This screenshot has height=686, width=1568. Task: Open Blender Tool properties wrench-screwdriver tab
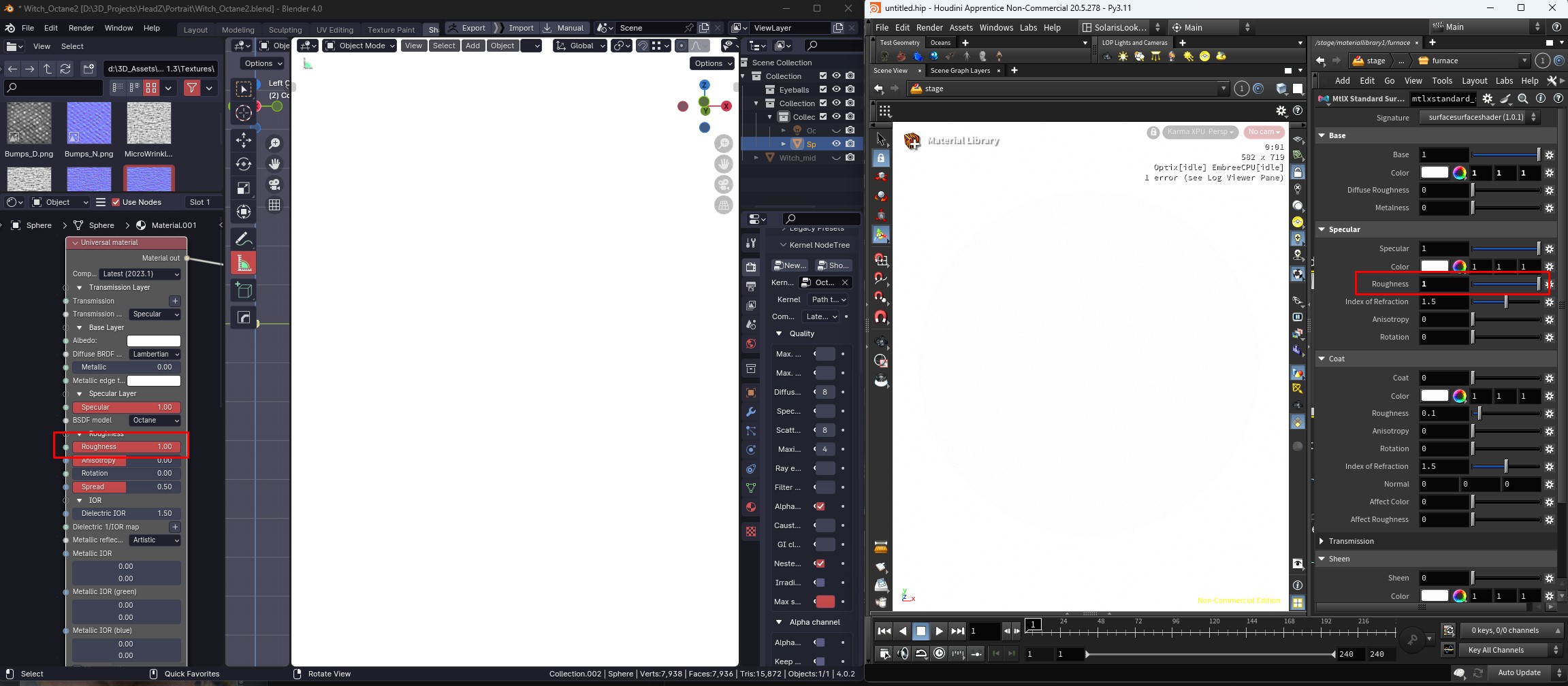751,243
